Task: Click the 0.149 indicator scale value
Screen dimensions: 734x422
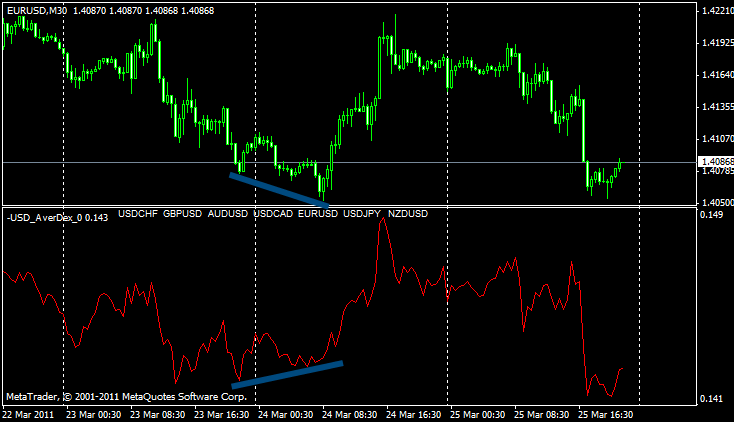Action: pyautogui.click(x=710, y=214)
